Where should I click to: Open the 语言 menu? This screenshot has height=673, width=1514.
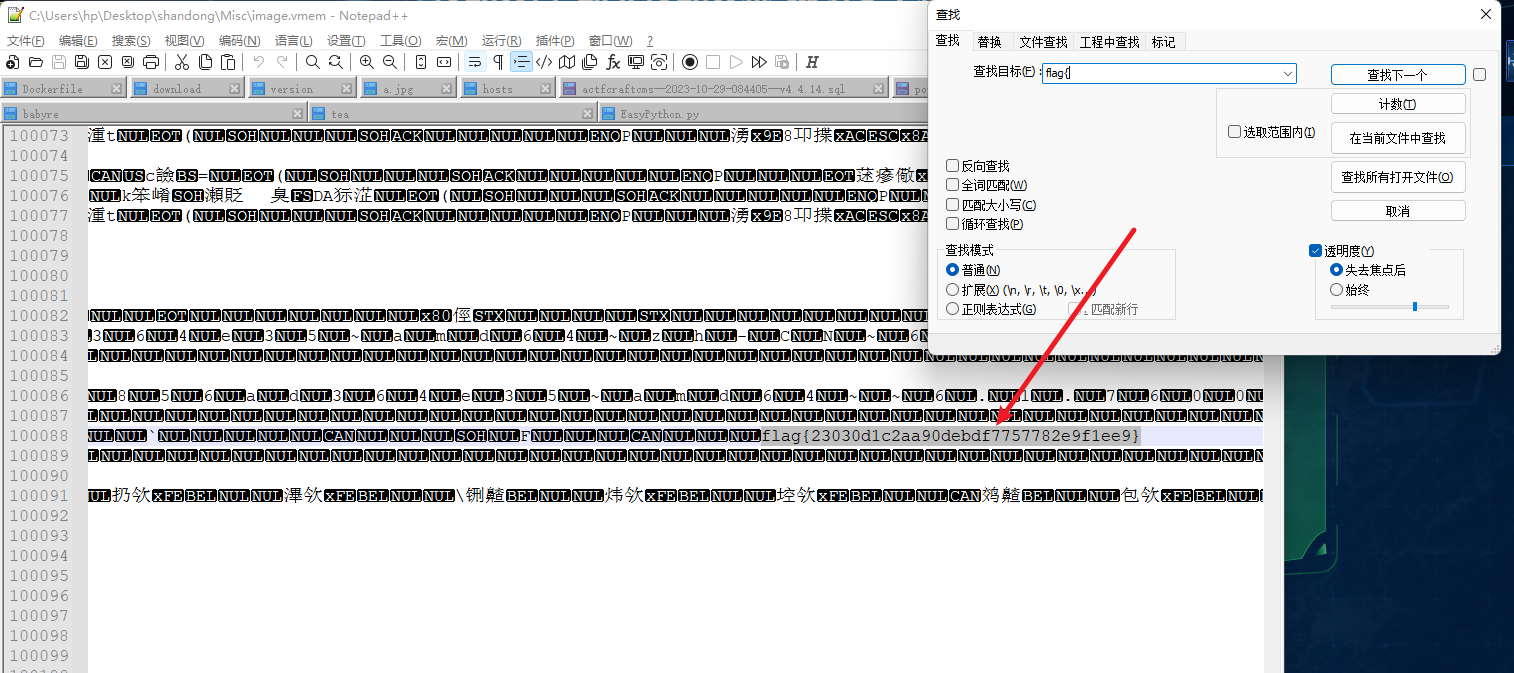[293, 41]
